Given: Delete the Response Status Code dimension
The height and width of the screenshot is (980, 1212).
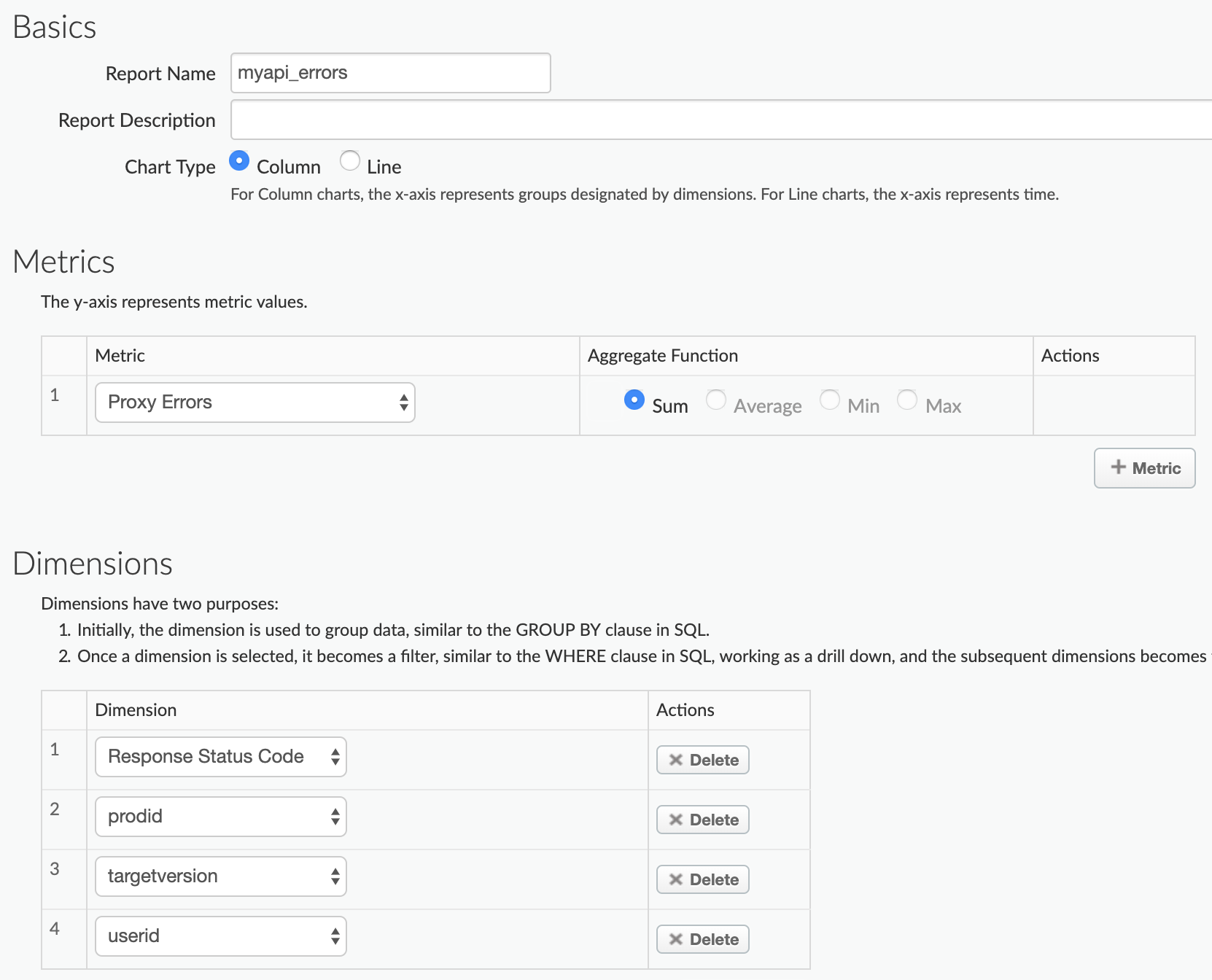Looking at the screenshot, I should [703, 760].
